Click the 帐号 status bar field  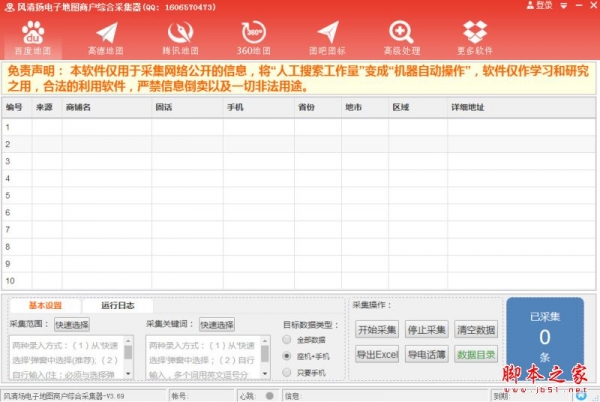click(202, 396)
